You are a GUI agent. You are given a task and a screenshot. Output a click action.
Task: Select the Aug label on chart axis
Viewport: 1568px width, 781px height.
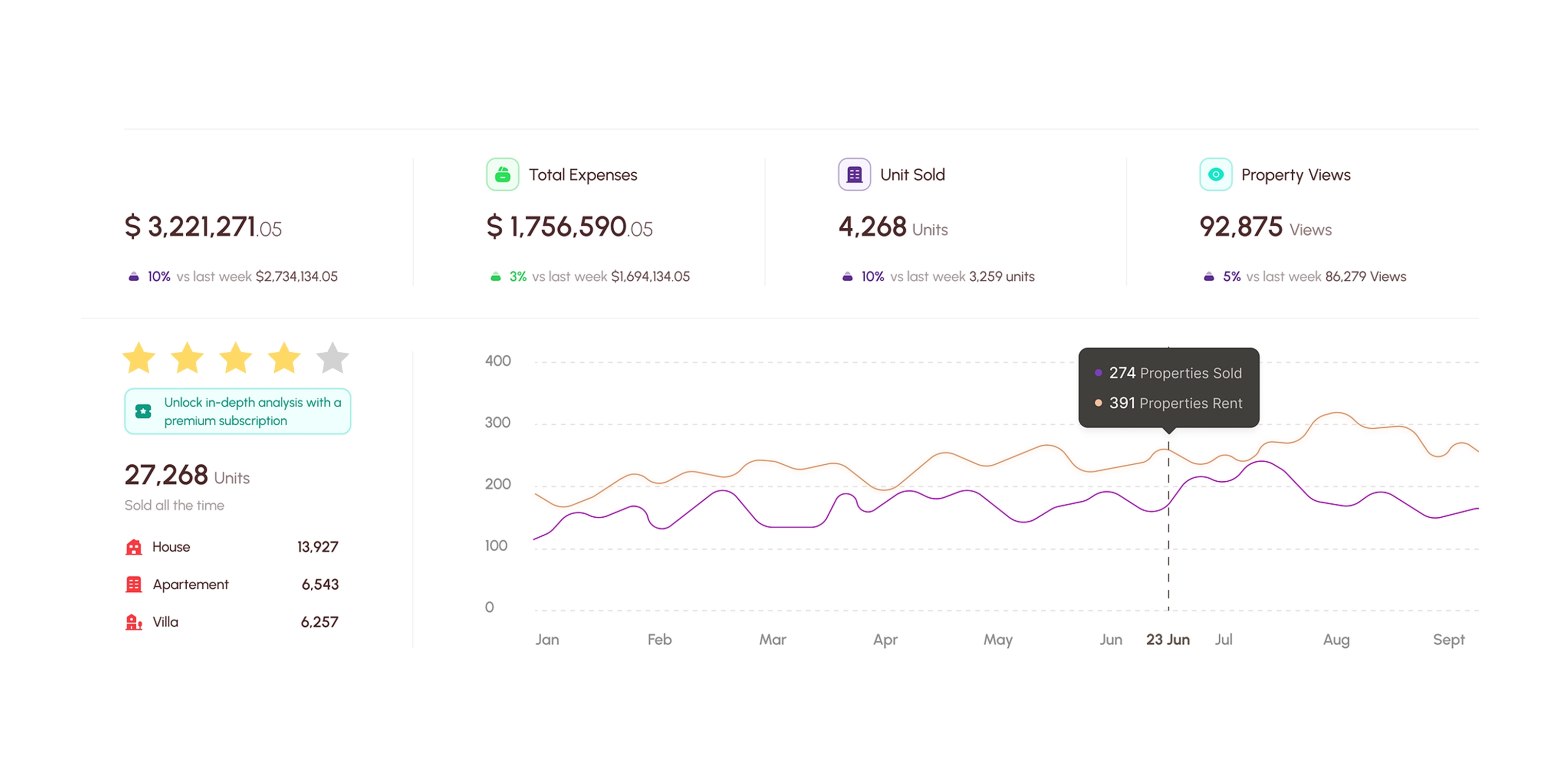point(1336,639)
